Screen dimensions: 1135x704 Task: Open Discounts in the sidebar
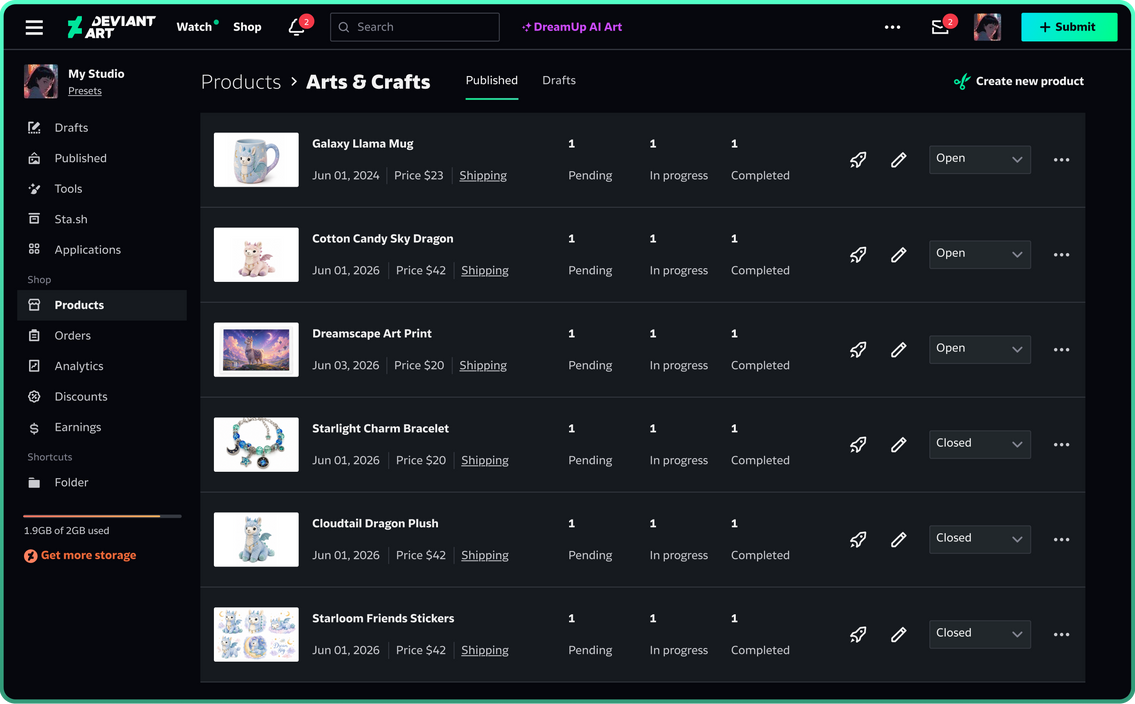coord(101,396)
